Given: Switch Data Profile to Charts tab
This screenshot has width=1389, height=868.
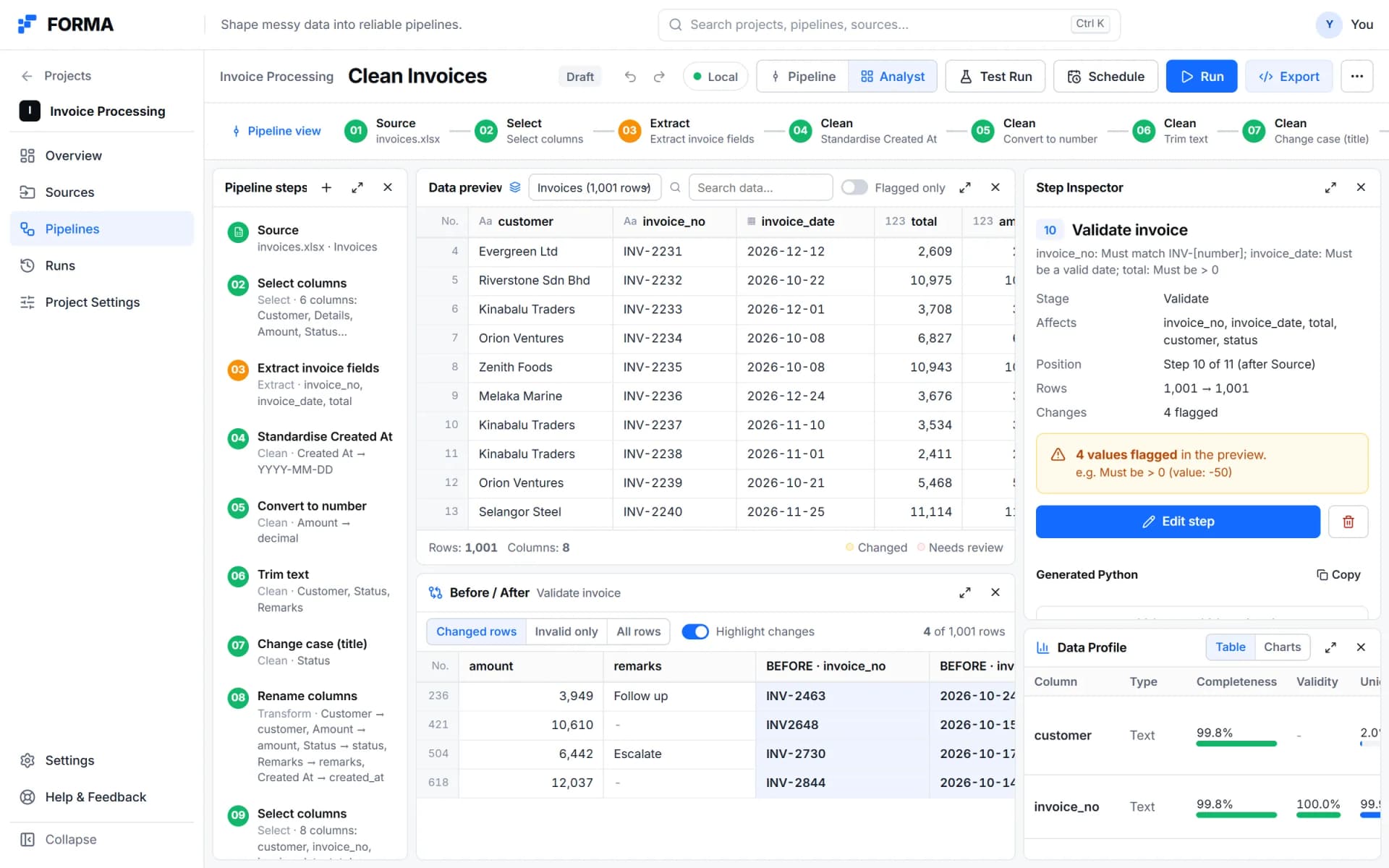Looking at the screenshot, I should [1282, 647].
